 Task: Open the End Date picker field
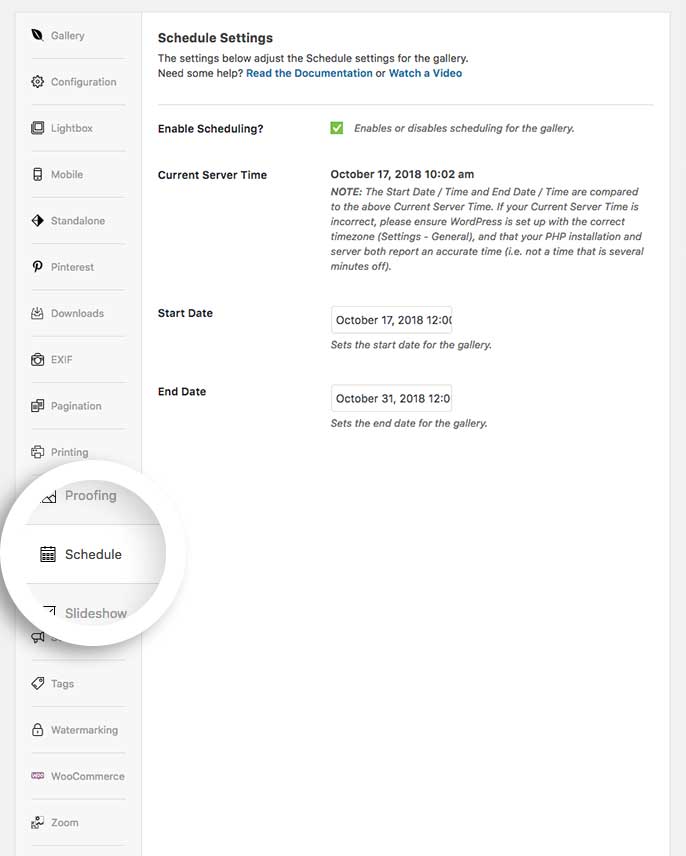point(391,397)
